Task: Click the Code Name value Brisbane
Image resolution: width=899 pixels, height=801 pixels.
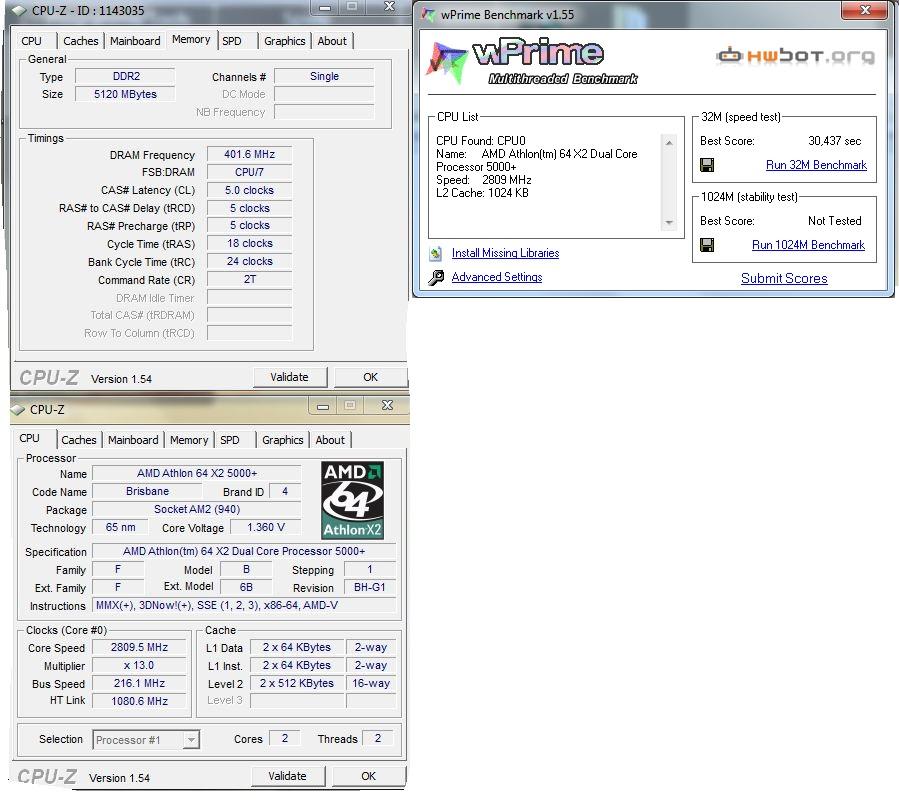Action: (x=147, y=492)
